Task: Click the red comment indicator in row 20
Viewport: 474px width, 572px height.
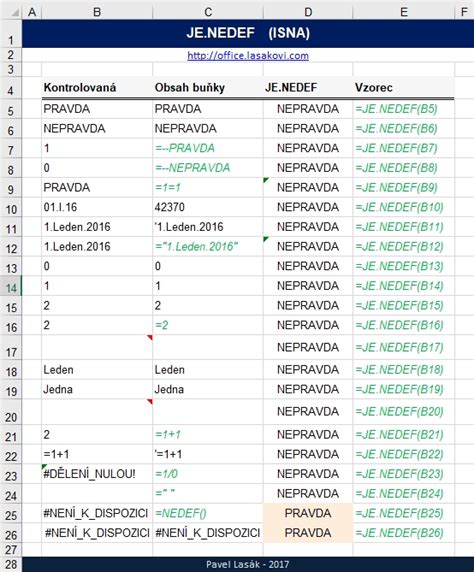Action: (x=150, y=402)
